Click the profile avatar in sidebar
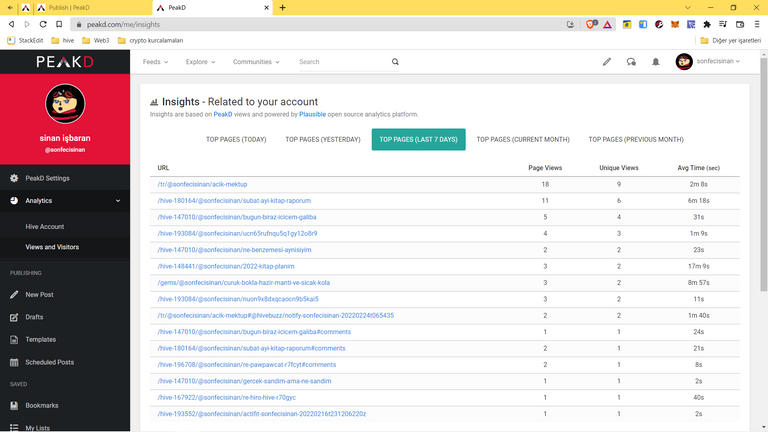 click(65, 103)
